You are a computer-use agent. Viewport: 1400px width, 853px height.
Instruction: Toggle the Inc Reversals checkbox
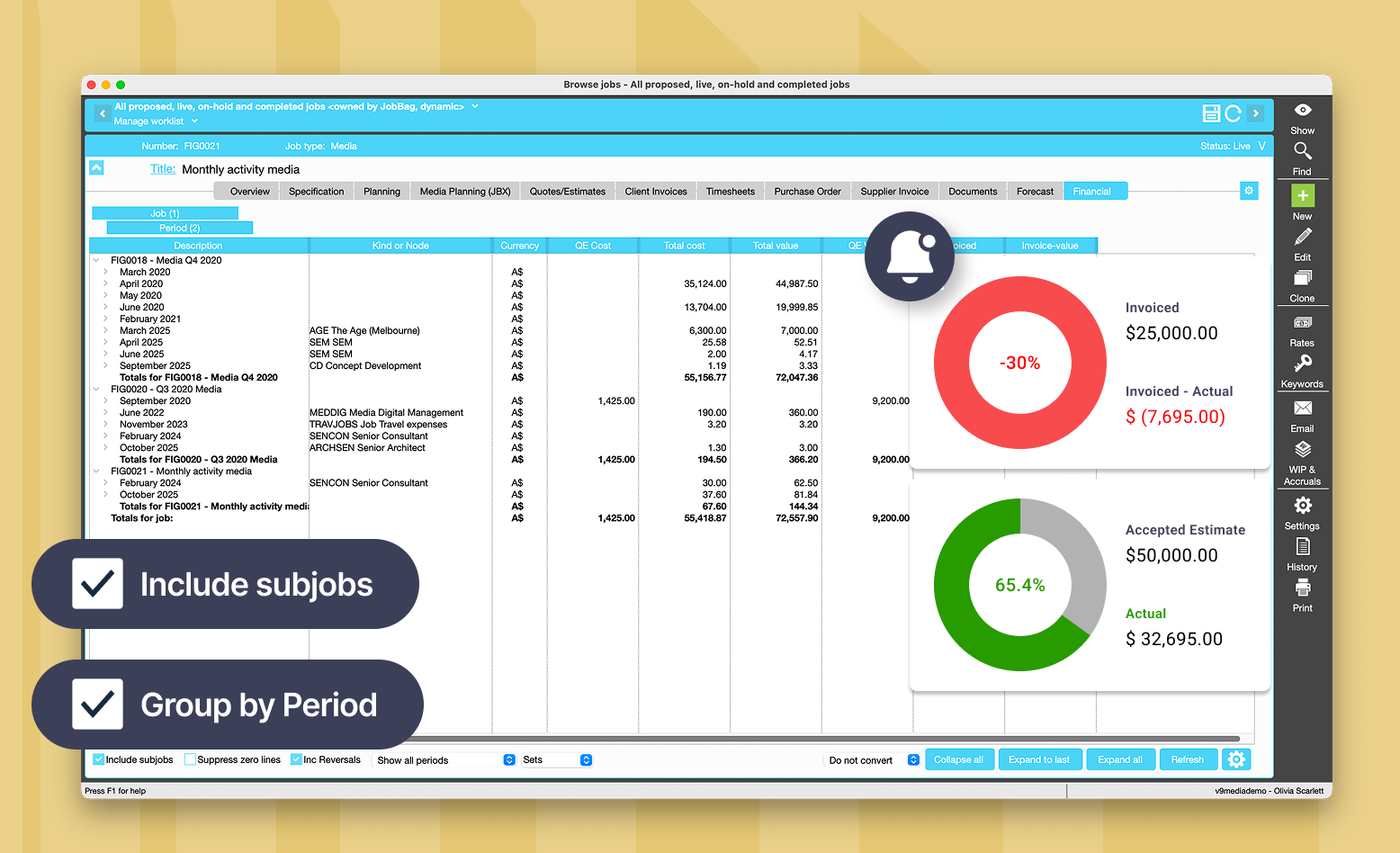(296, 759)
